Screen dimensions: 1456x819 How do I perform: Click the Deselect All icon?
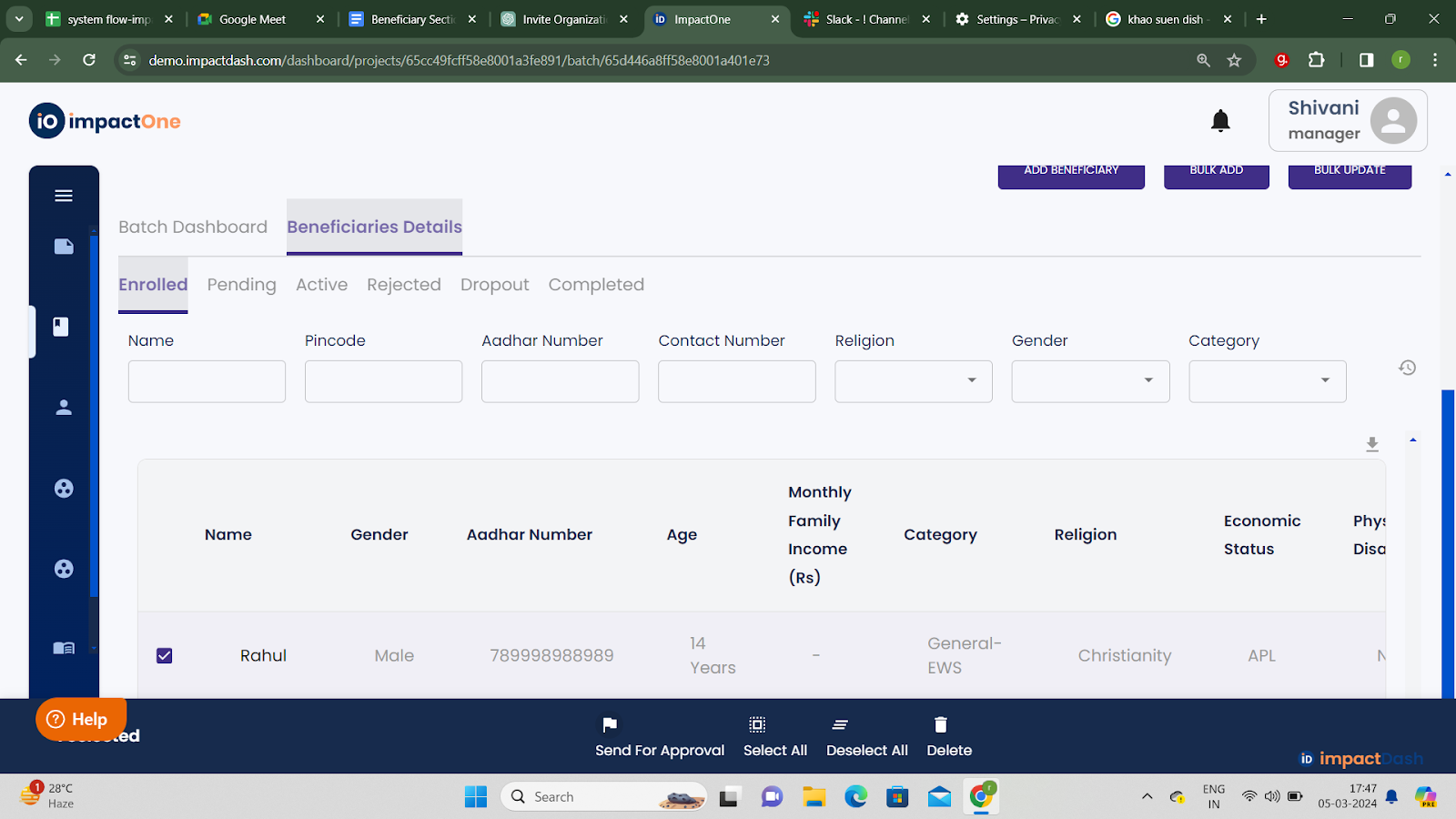click(840, 725)
